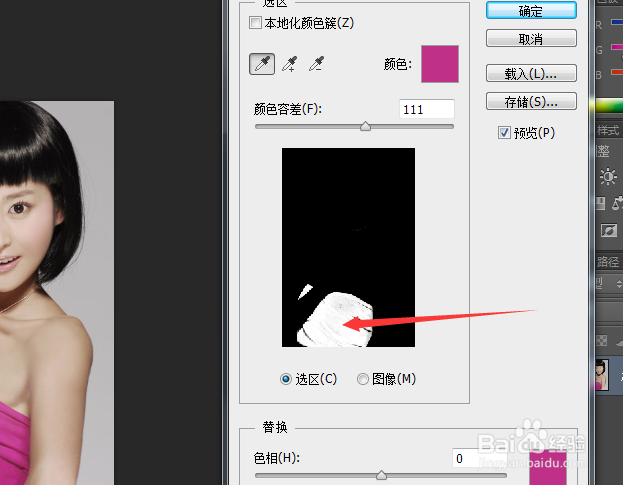
Task: Switch to the 样式 panel tab
Action: coord(608,130)
